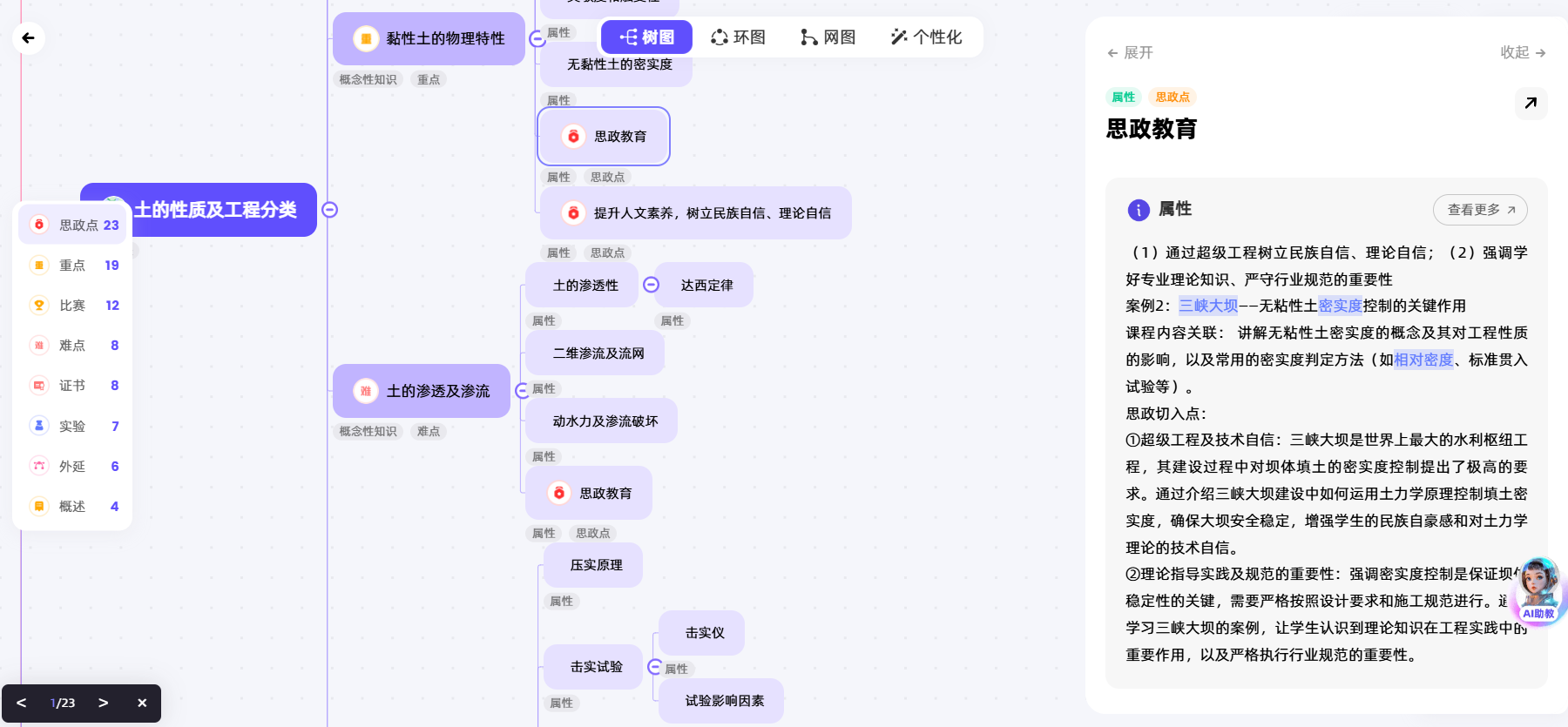The width and height of the screenshot is (1568, 727).
Task: Close the 1/23 navigator bar
Action: (x=142, y=703)
